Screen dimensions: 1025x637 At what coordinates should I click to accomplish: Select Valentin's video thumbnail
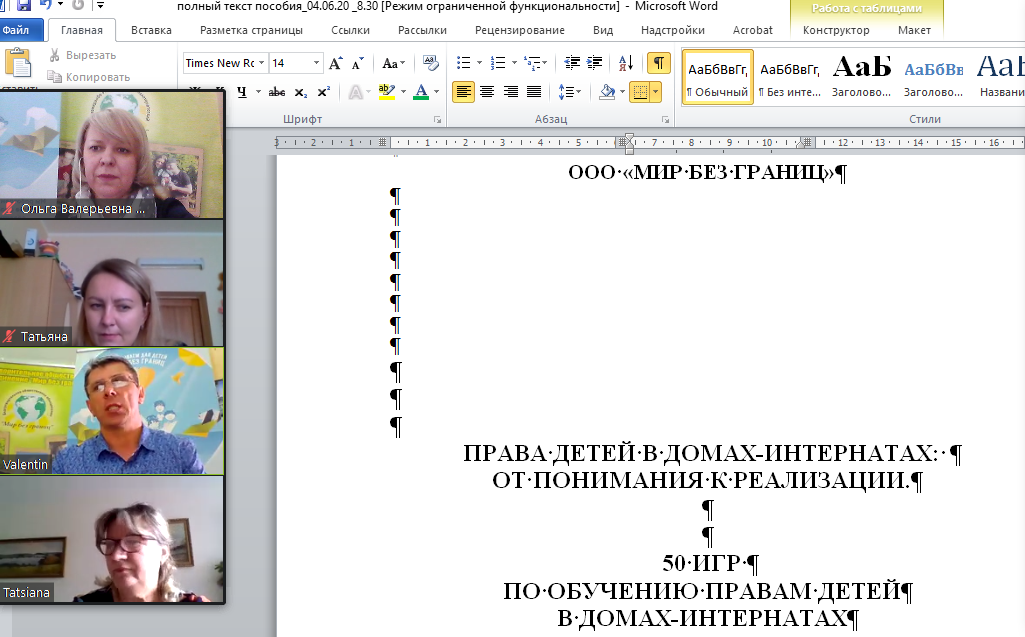coord(112,411)
